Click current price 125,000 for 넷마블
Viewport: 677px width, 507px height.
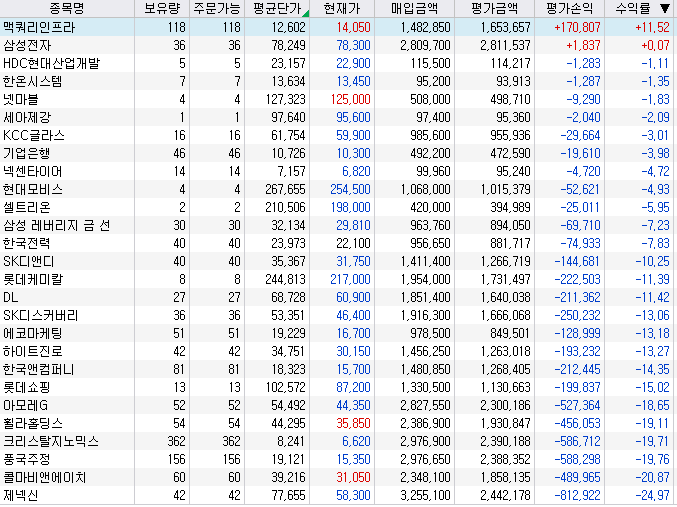point(351,99)
